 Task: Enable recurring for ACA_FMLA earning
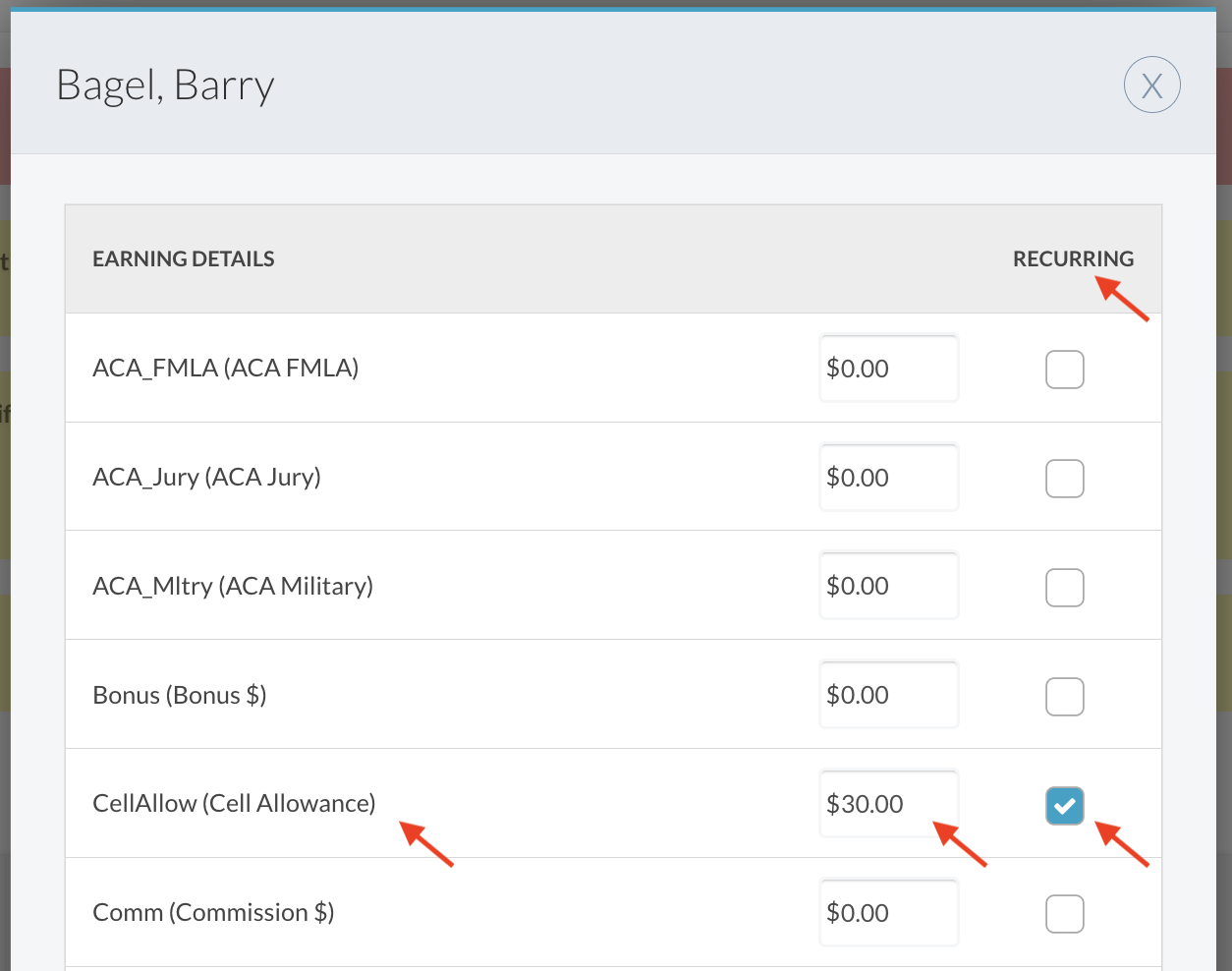pyautogui.click(x=1064, y=370)
